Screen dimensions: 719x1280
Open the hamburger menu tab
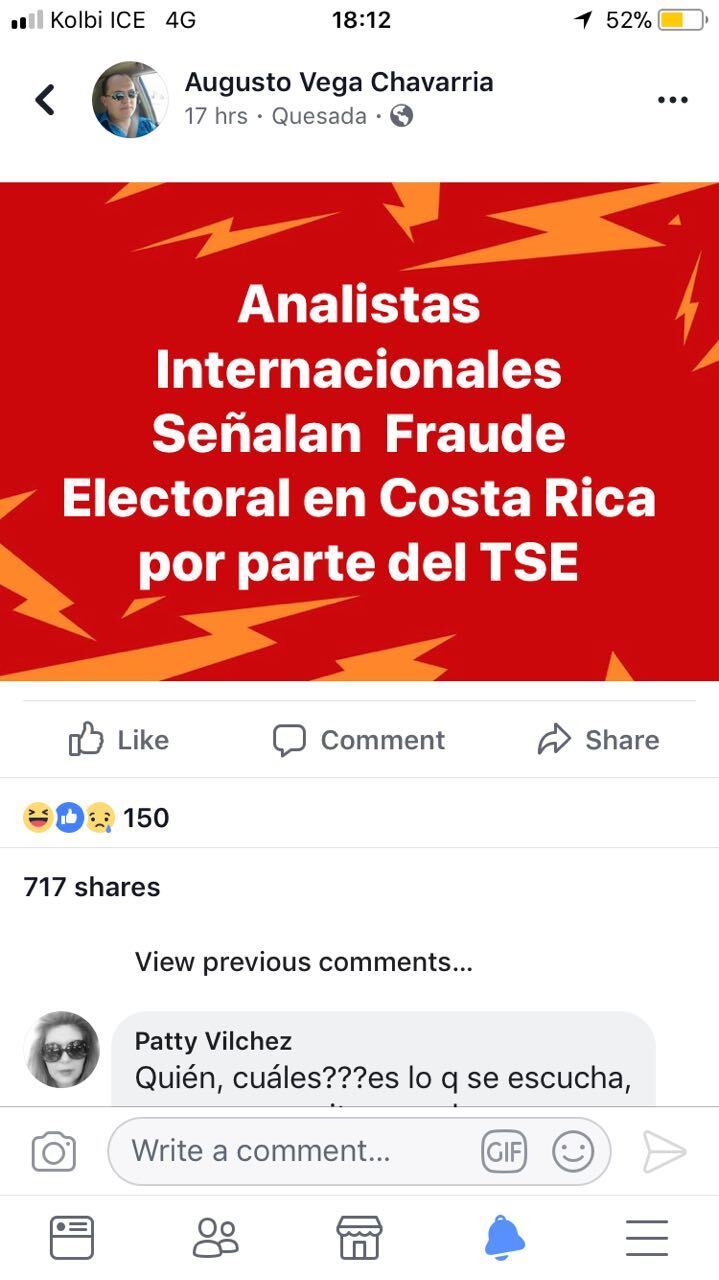click(x=647, y=1238)
